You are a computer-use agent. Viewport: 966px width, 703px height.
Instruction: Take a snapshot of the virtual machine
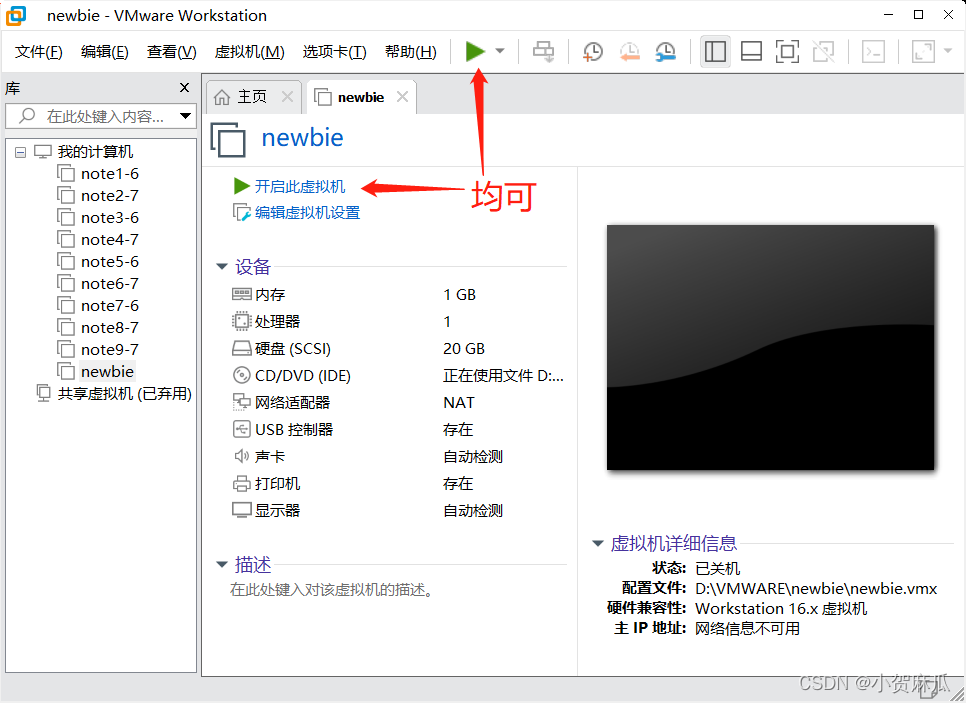click(x=592, y=51)
